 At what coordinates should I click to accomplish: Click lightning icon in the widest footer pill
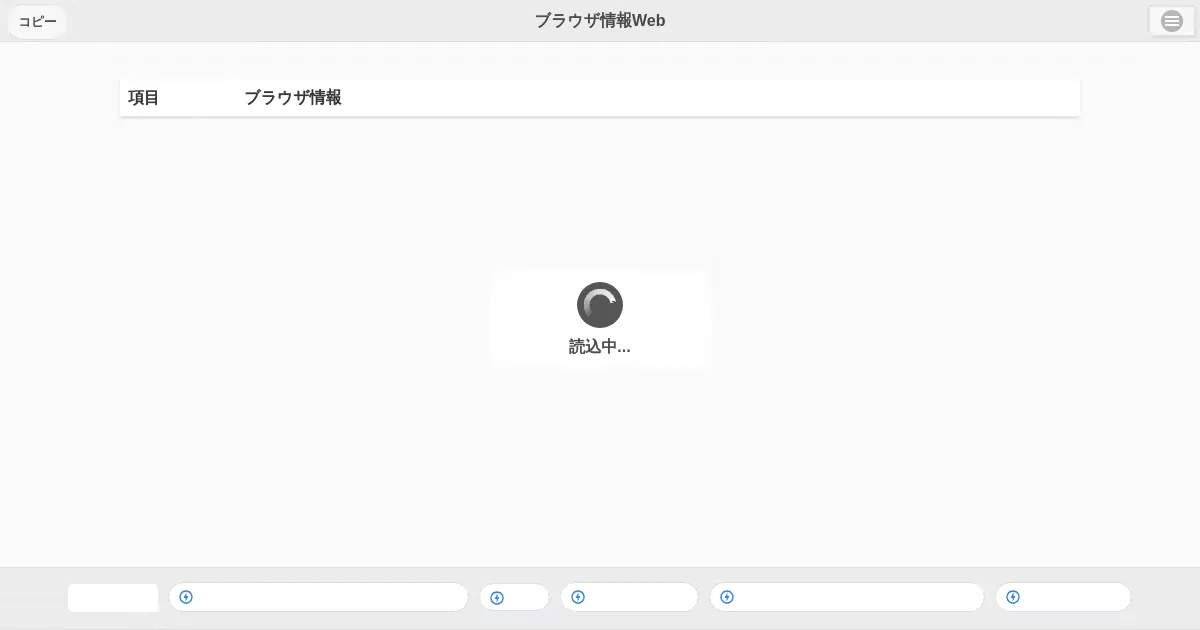186,598
